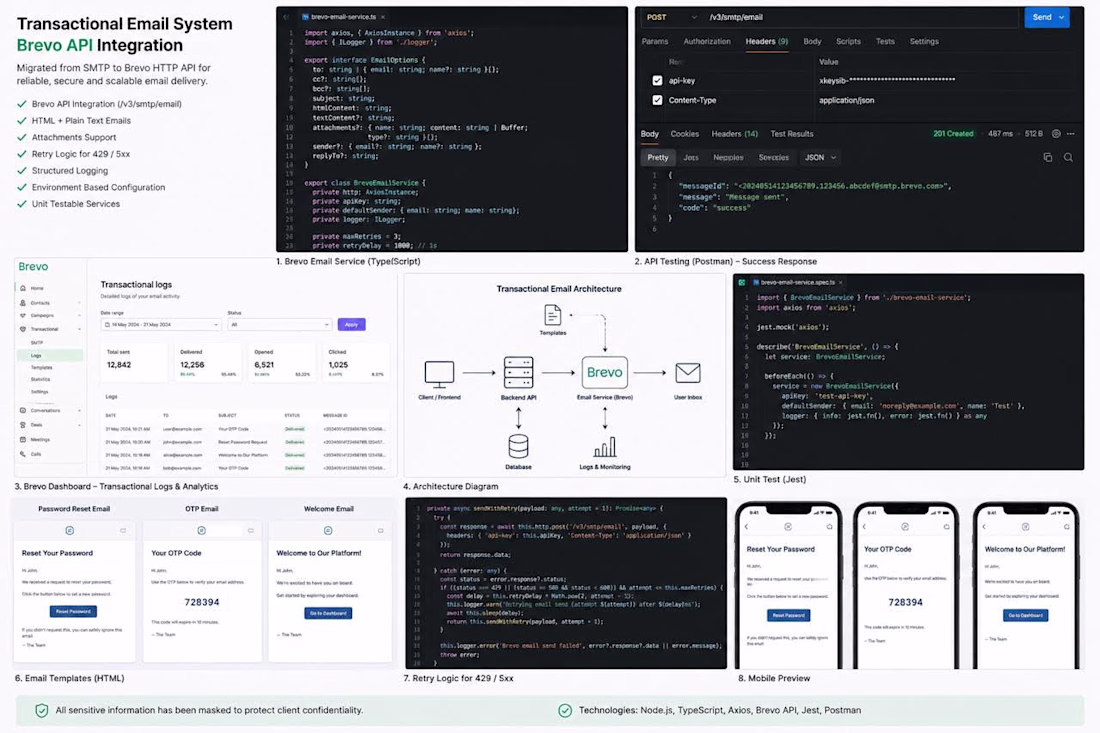Viewport: 1100px width, 733px height.
Task: Open Statistics in Brevo sidebar
Action: point(40,379)
